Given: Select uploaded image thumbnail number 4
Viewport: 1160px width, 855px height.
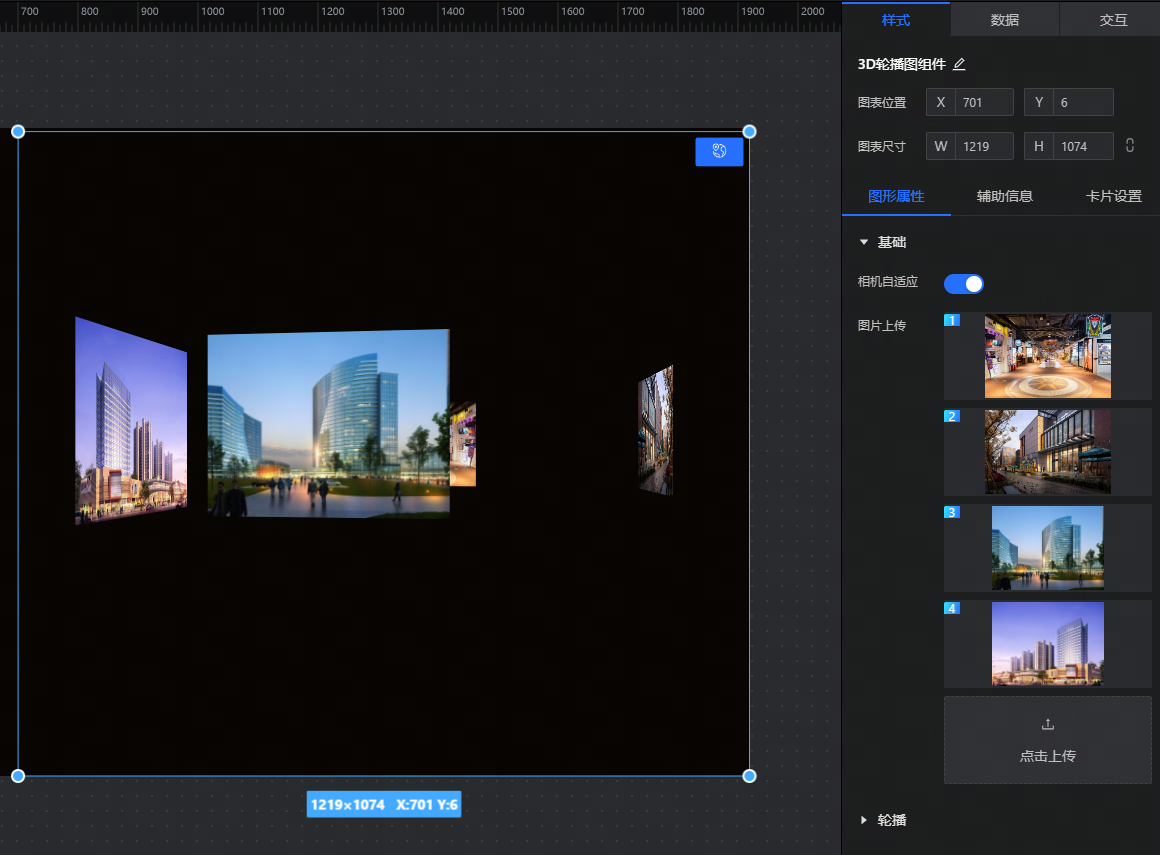Looking at the screenshot, I should [1047, 643].
